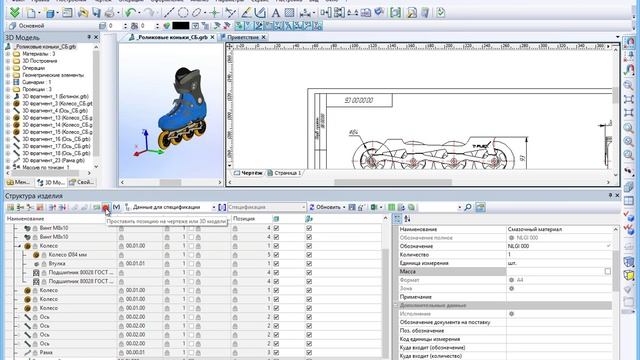
Task: Click the Обозначение value field NLGI 000
Action: [x=559, y=246]
